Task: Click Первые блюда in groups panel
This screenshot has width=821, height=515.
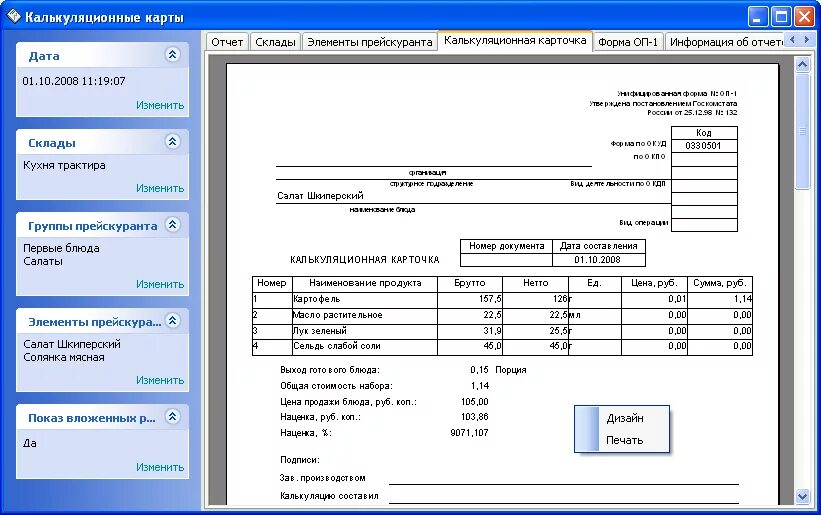Action: pos(61,248)
